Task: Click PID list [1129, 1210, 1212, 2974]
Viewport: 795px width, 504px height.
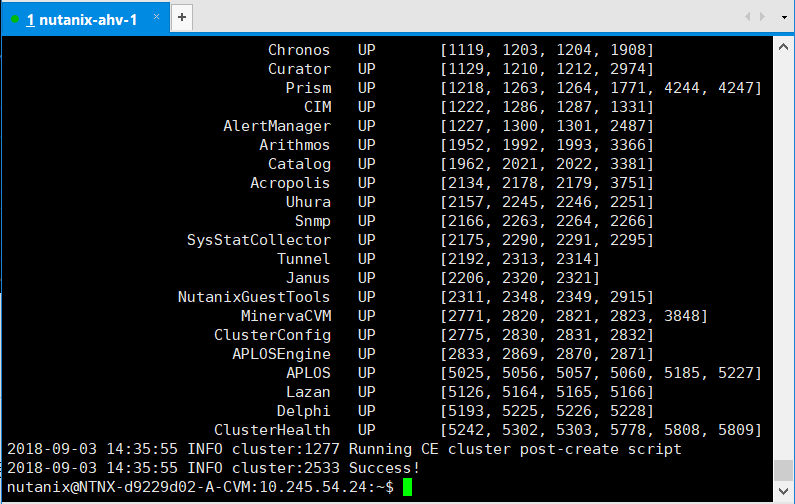Action: [547, 69]
